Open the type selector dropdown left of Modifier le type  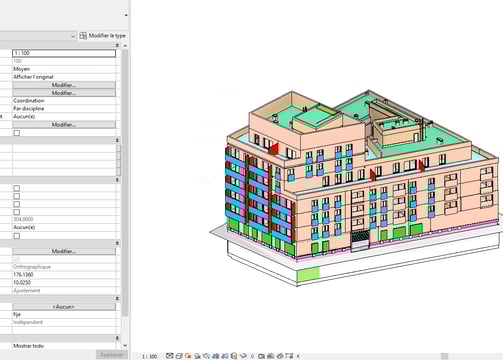coord(73,36)
